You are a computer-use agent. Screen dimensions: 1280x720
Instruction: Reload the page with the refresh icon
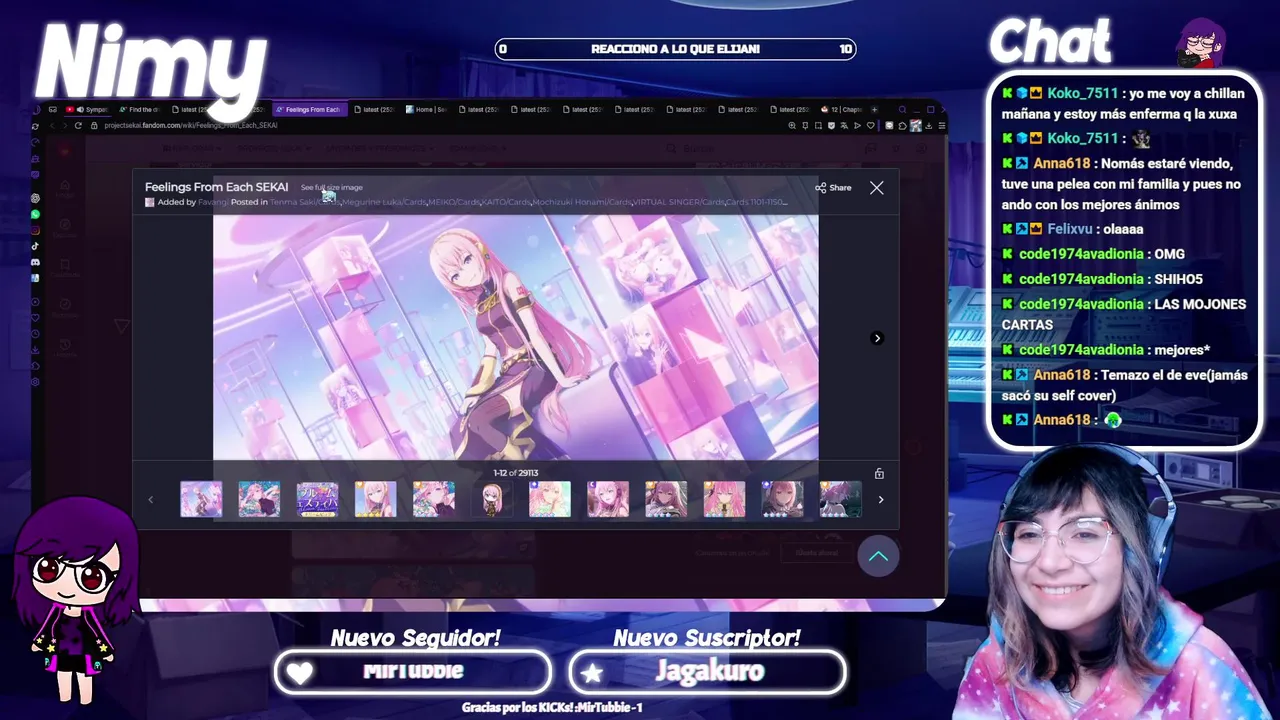coord(78,125)
